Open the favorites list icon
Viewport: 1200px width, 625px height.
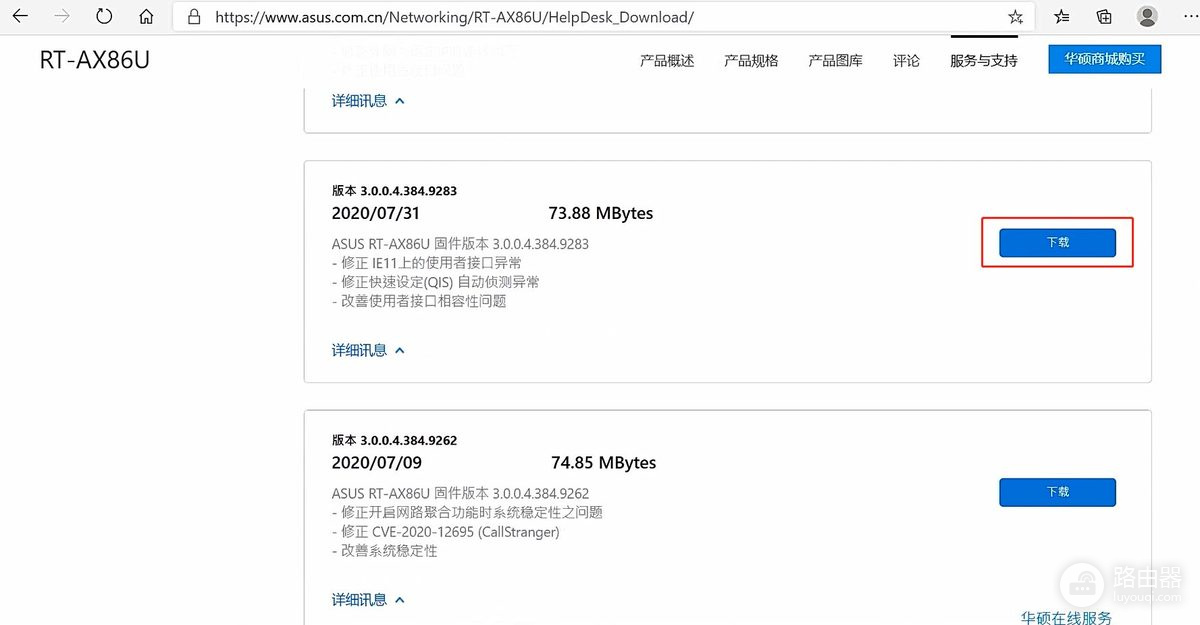click(x=1061, y=17)
